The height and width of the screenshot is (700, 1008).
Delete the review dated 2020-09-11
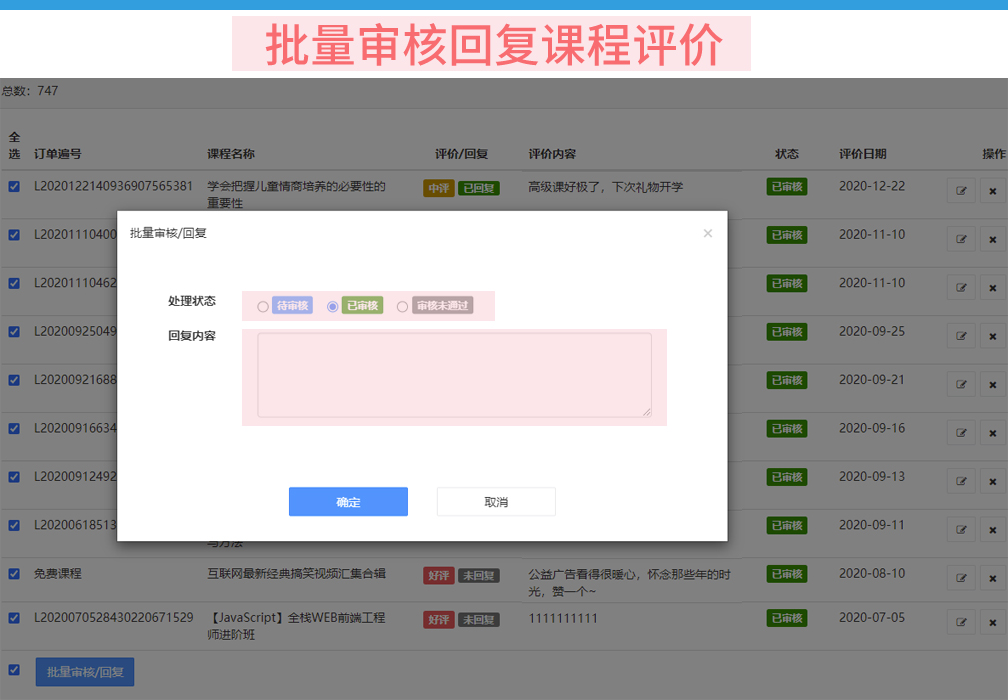(x=993, y=530)
